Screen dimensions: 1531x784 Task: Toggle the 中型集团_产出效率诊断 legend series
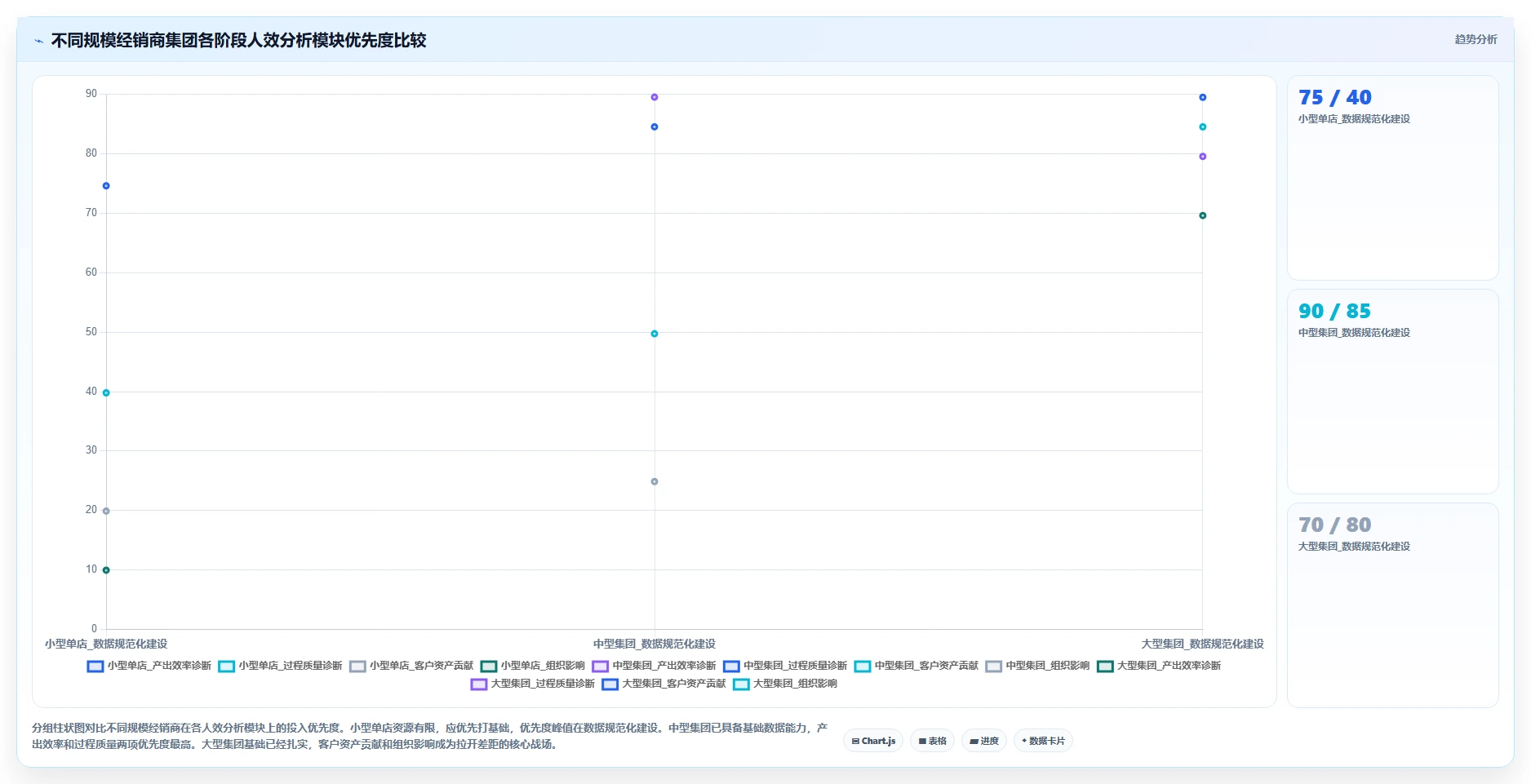click(655, 666)
